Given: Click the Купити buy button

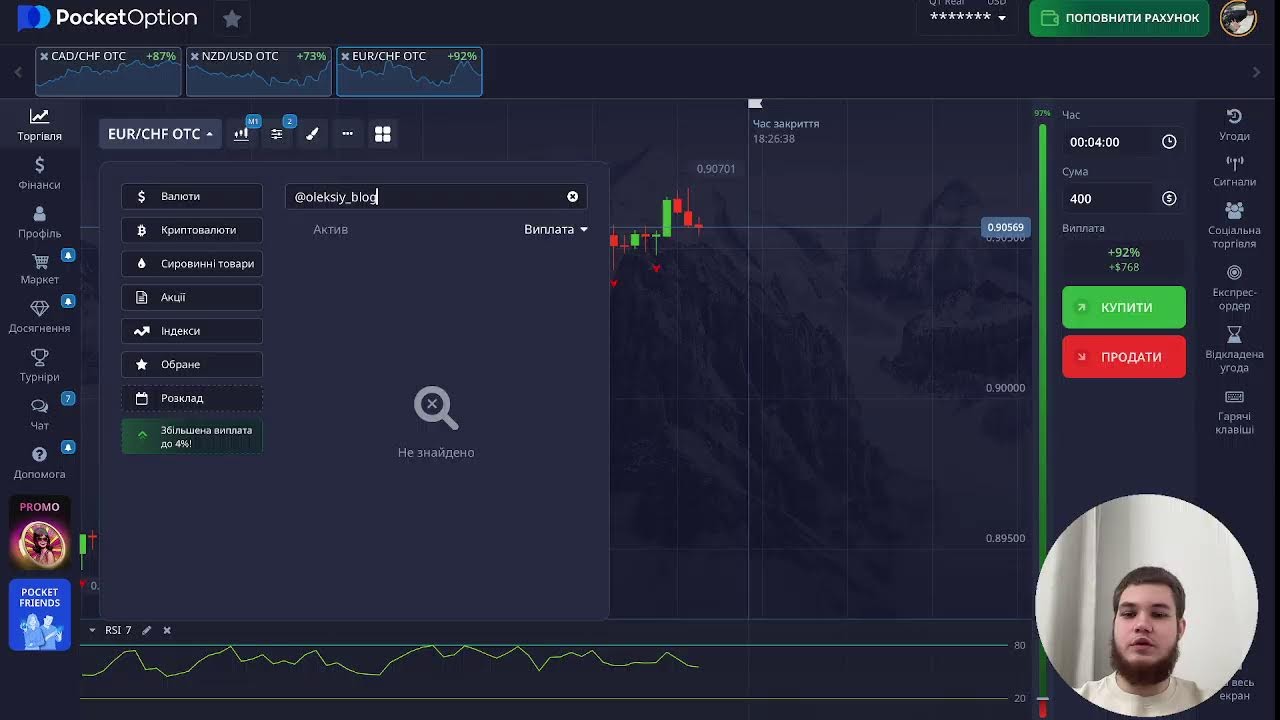Looking at the screenshot, I should [x=1124, y=308].
